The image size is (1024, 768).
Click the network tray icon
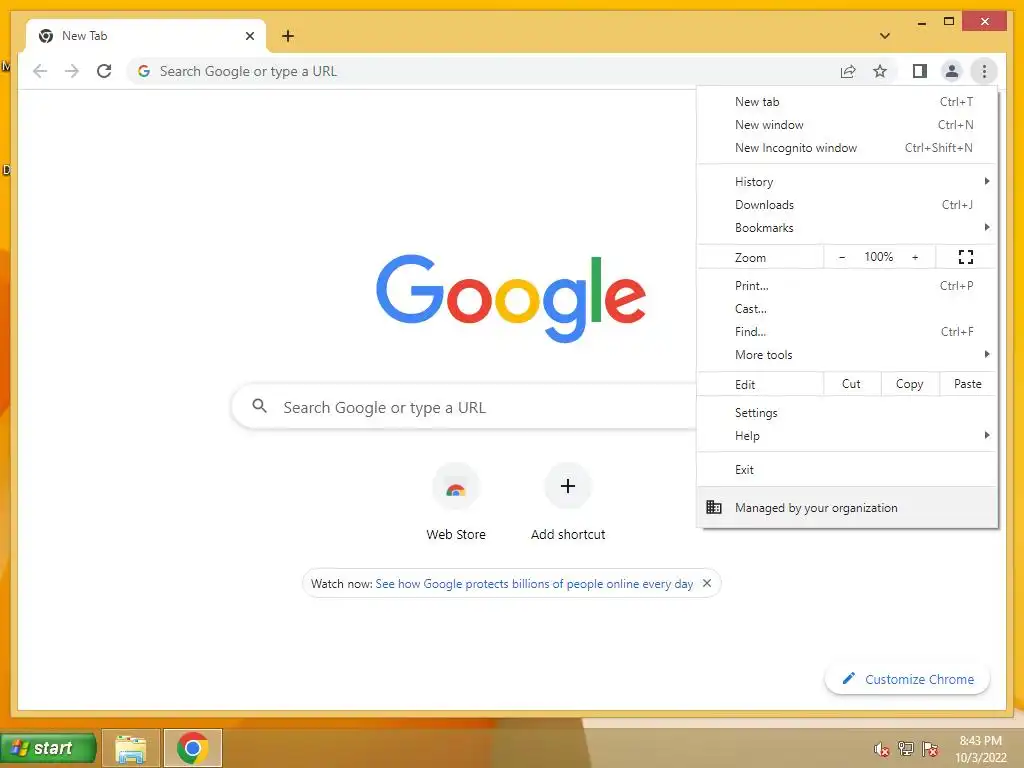point(906,748)
